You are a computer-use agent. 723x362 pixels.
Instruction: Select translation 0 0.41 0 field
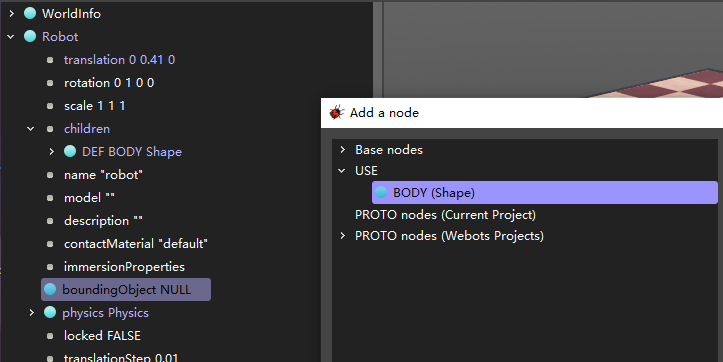click(x=119, y=60)
